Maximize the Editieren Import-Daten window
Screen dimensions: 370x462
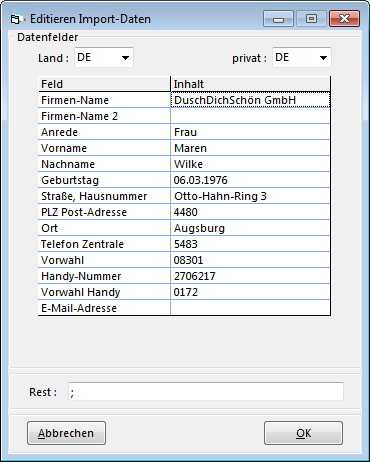click(x=311, y=18)
